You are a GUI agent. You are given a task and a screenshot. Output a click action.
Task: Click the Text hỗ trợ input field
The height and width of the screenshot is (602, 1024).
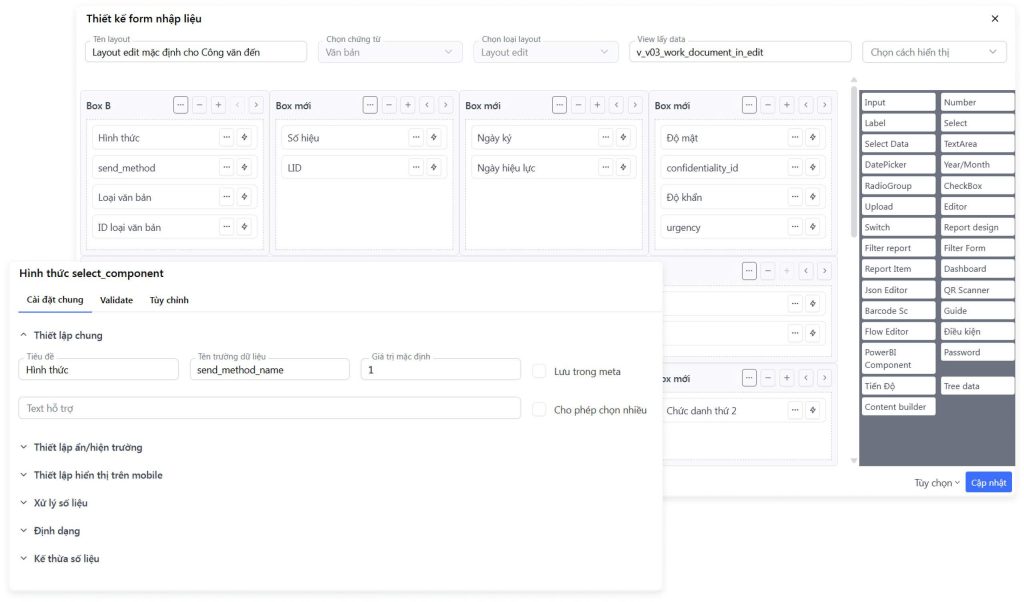[x=269, y=408]
